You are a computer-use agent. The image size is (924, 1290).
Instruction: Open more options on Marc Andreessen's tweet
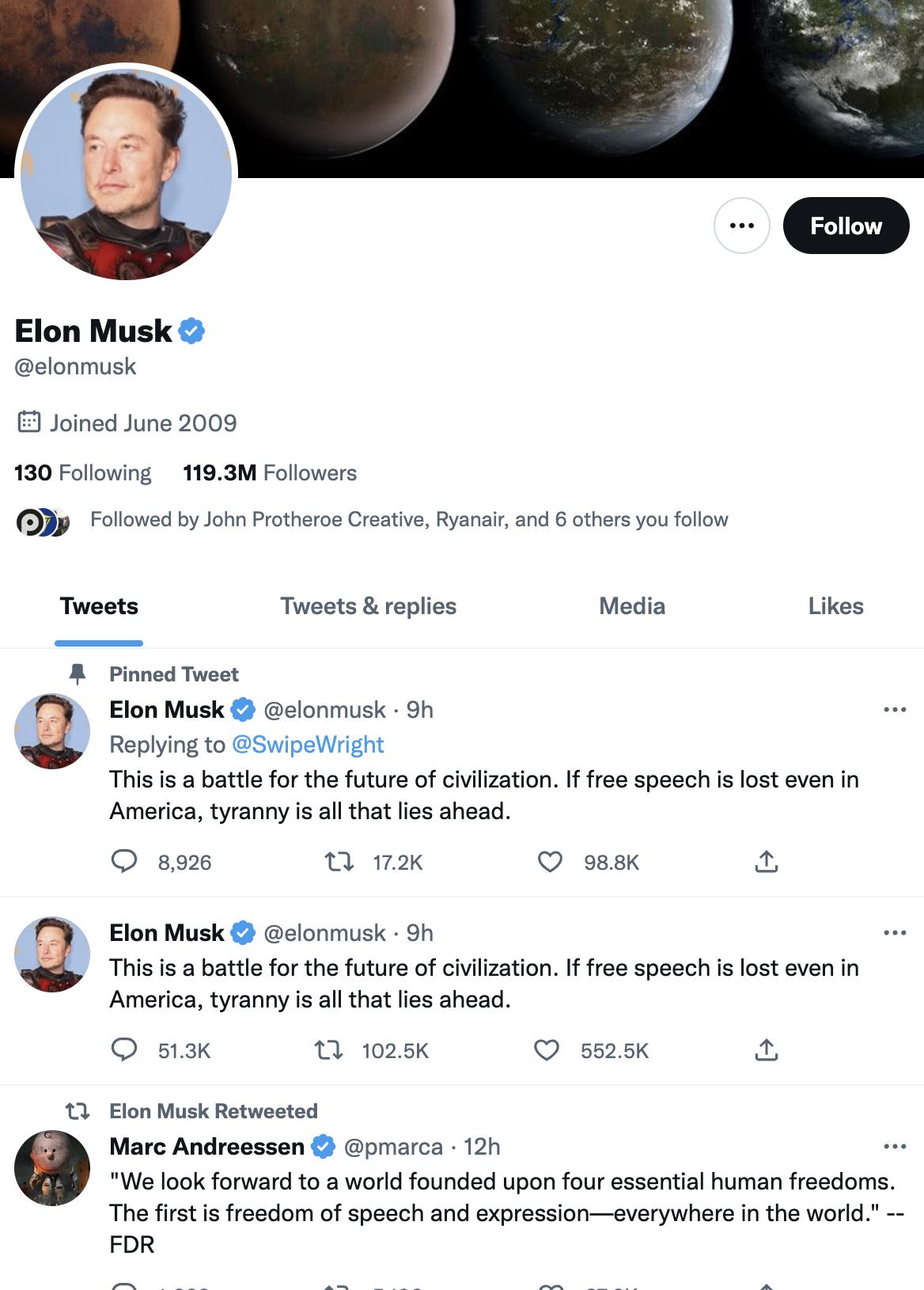point(895,1147)
